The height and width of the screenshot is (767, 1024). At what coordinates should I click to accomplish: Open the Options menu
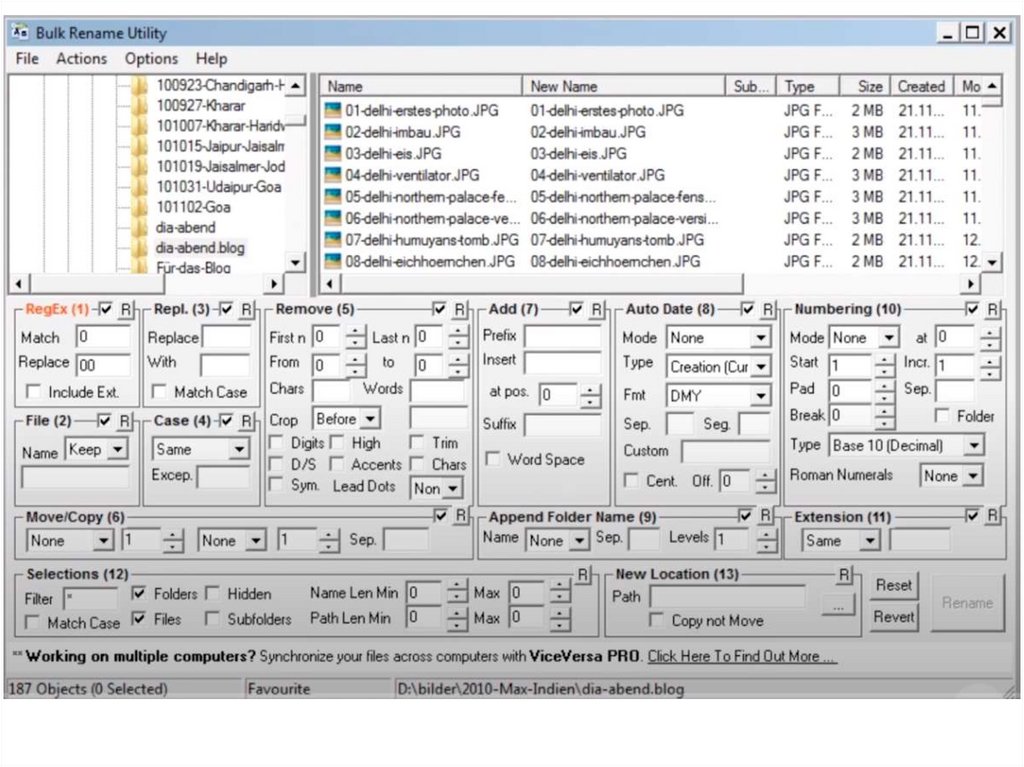(x=151, y=59)
